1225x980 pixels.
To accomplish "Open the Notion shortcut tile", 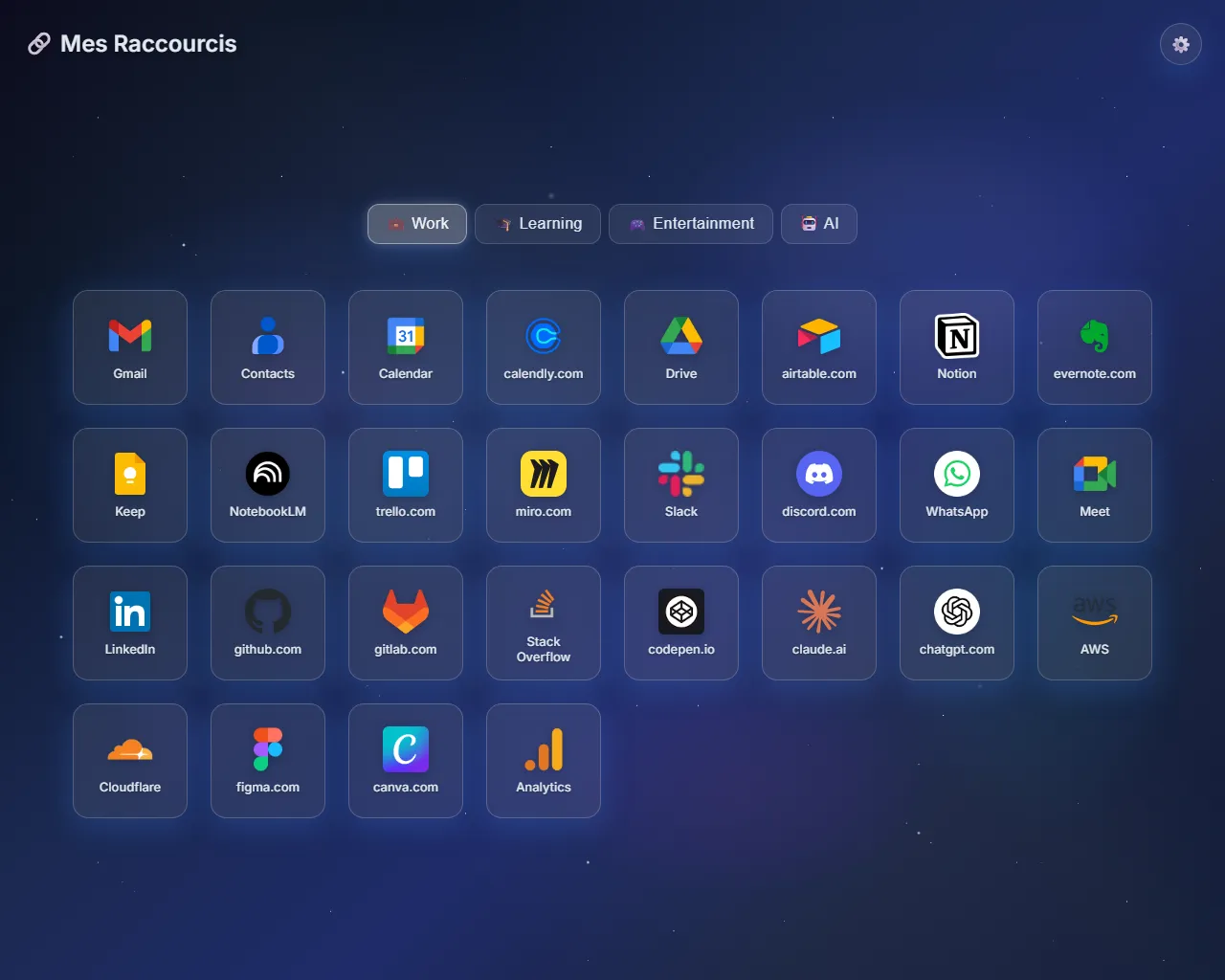I will [957, 346].
